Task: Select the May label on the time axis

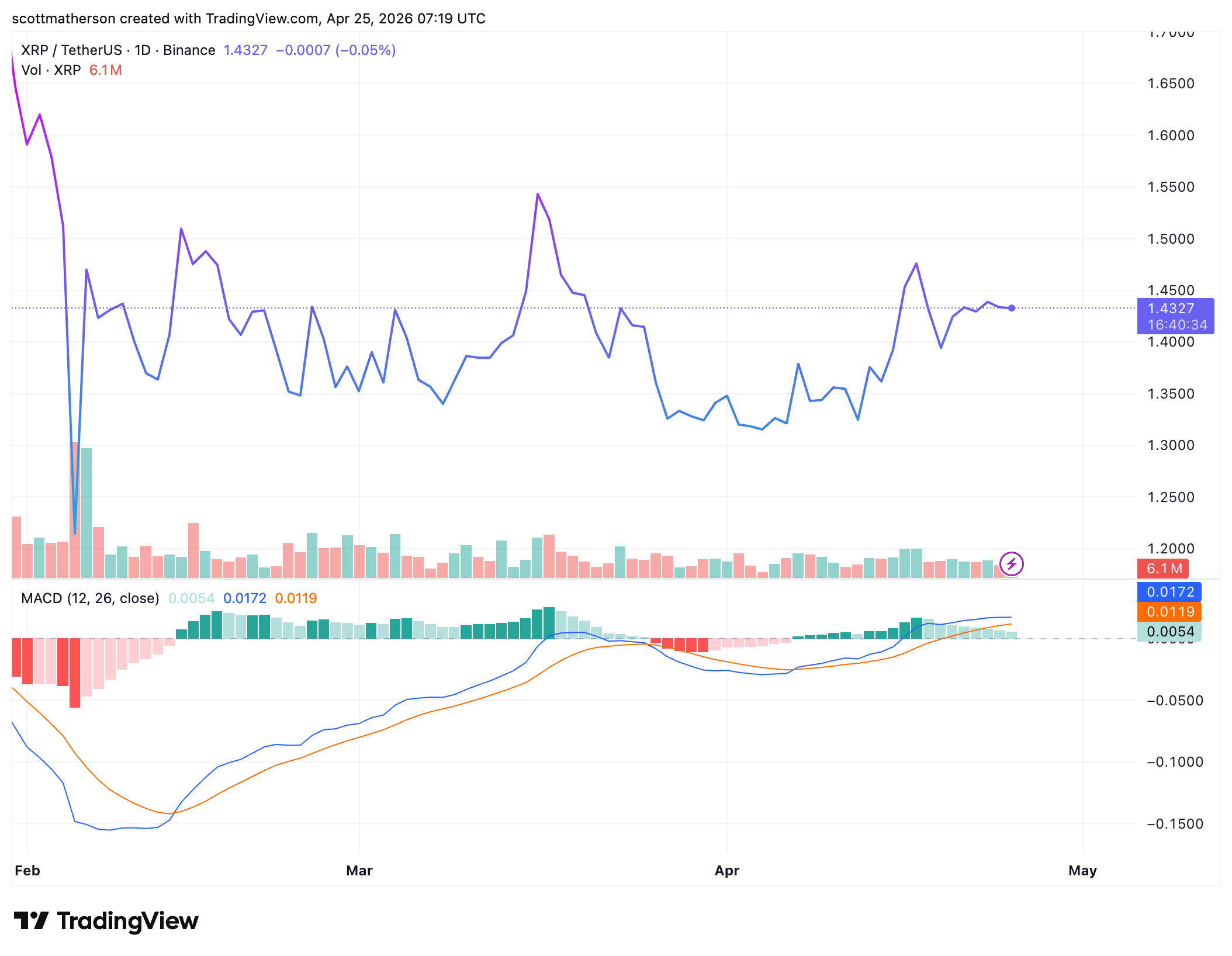Action: point(1082,870)
